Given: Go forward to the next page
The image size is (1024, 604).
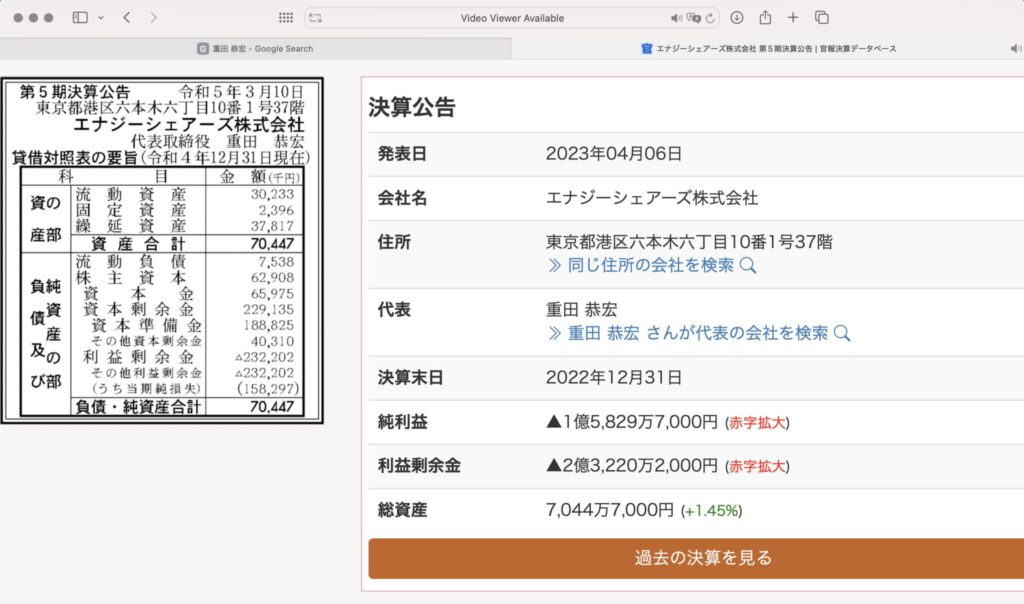Looking at the screenshot, I should 153,18.
